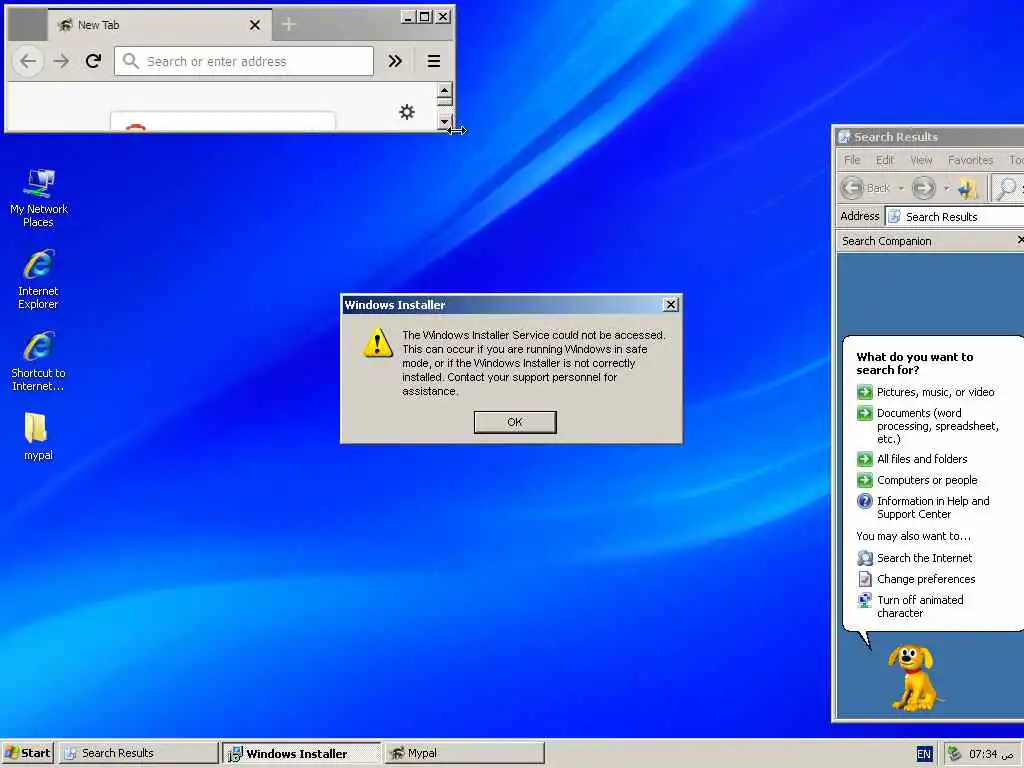
Task: Open a new tab with the plus button
Action: point(289,25)
